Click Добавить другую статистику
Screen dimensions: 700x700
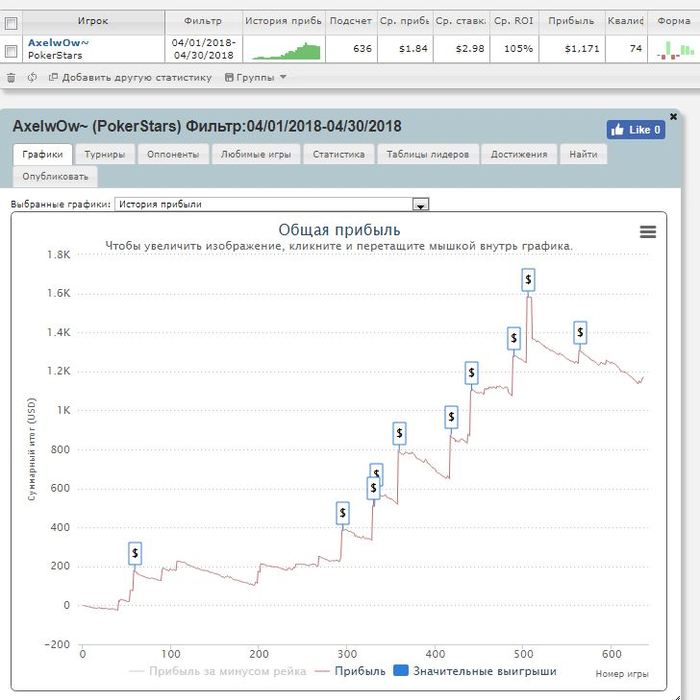(x=130, y=78)
